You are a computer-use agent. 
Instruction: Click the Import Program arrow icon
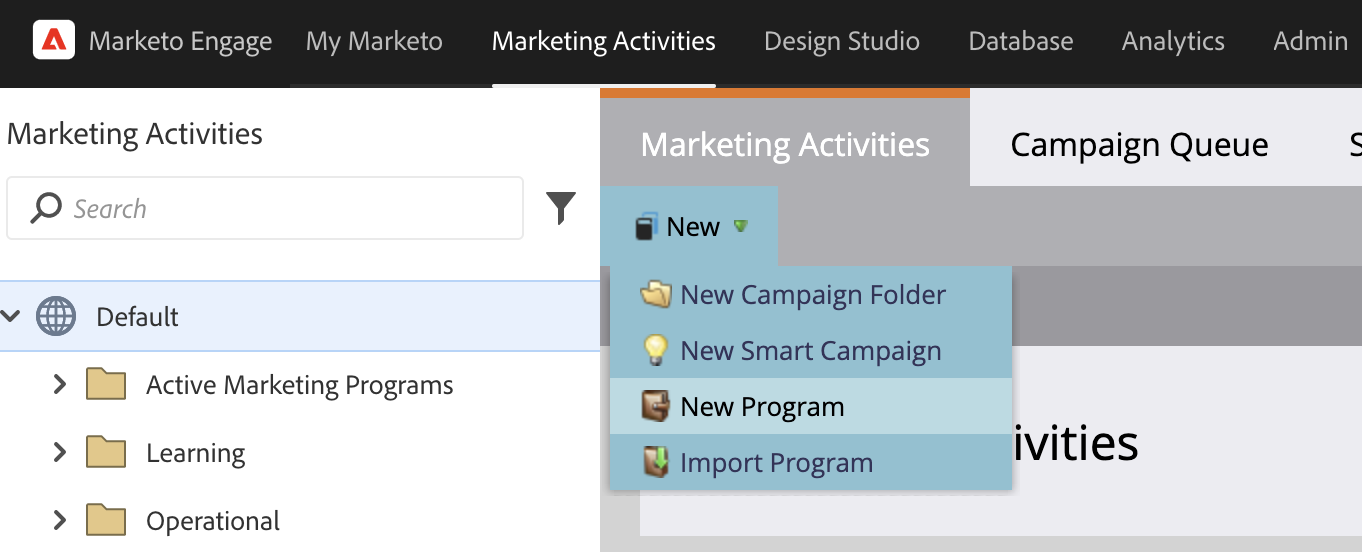click(655, 462)
